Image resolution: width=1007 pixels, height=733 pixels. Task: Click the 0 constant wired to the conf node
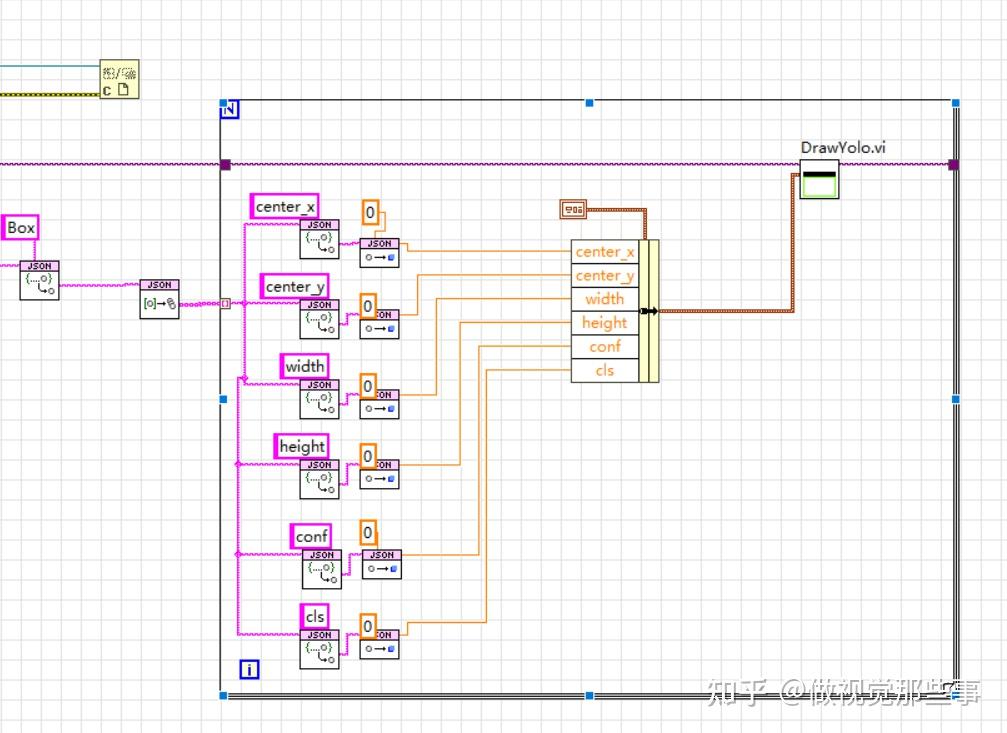[x=367, y=533]
